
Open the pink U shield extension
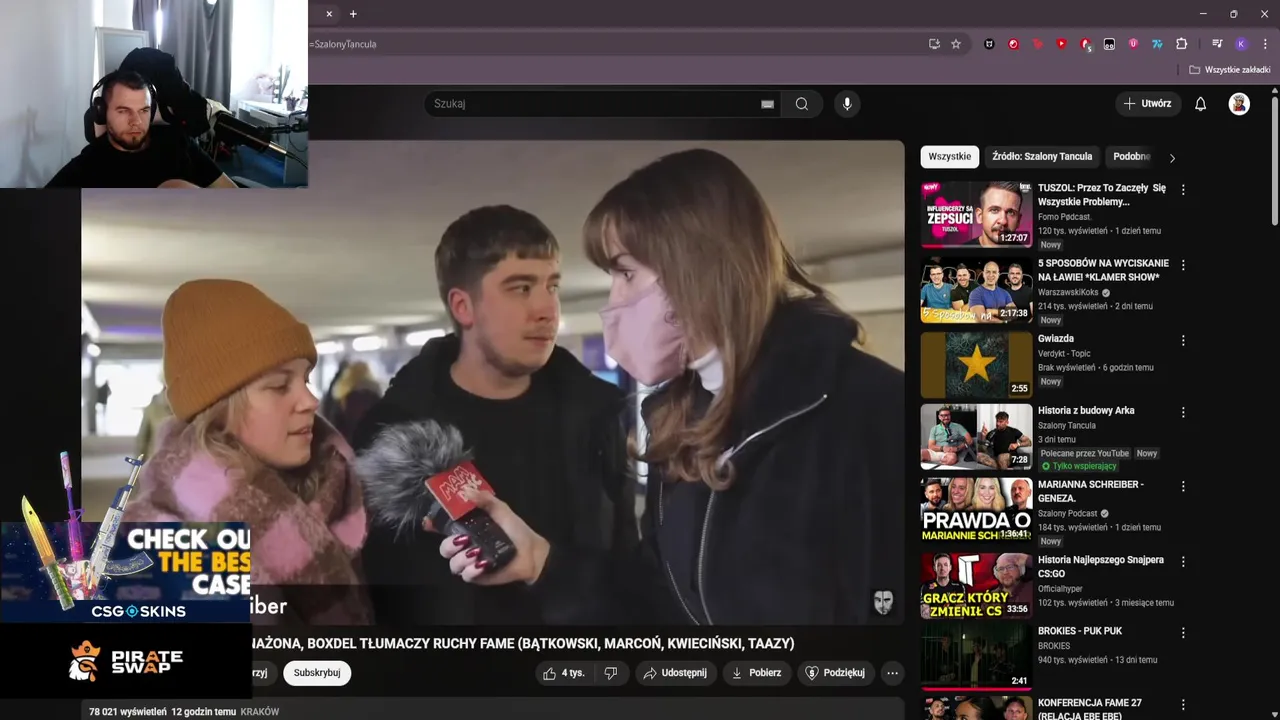click(x=1133, y=44)
